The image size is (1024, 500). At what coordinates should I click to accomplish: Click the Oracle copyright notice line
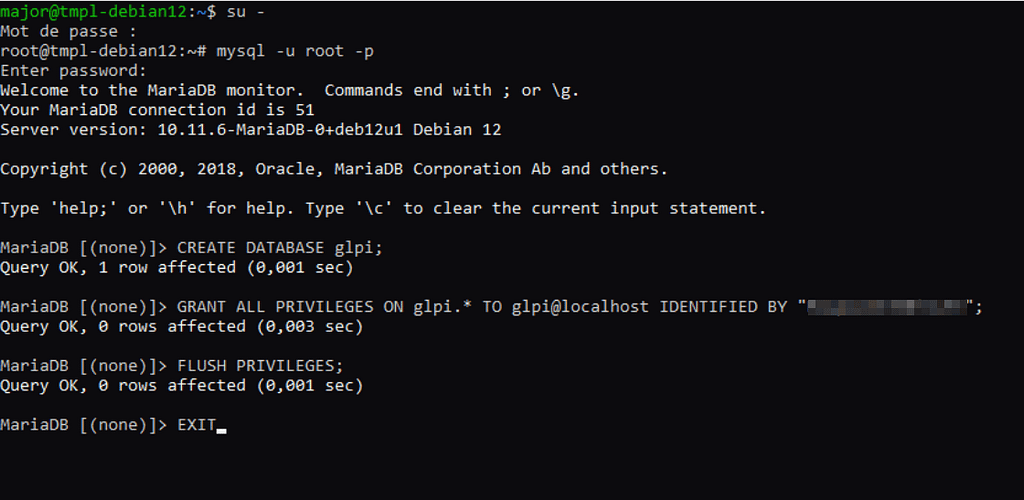point(333,169)
